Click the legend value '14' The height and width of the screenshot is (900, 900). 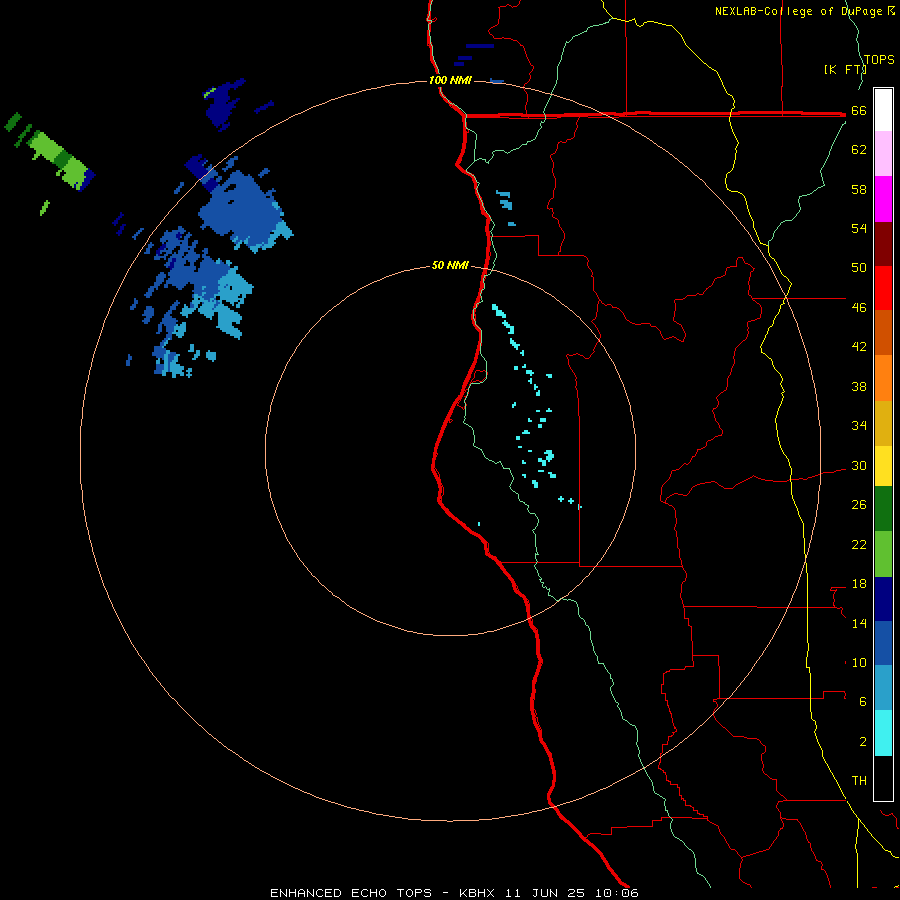click(859, 623)
